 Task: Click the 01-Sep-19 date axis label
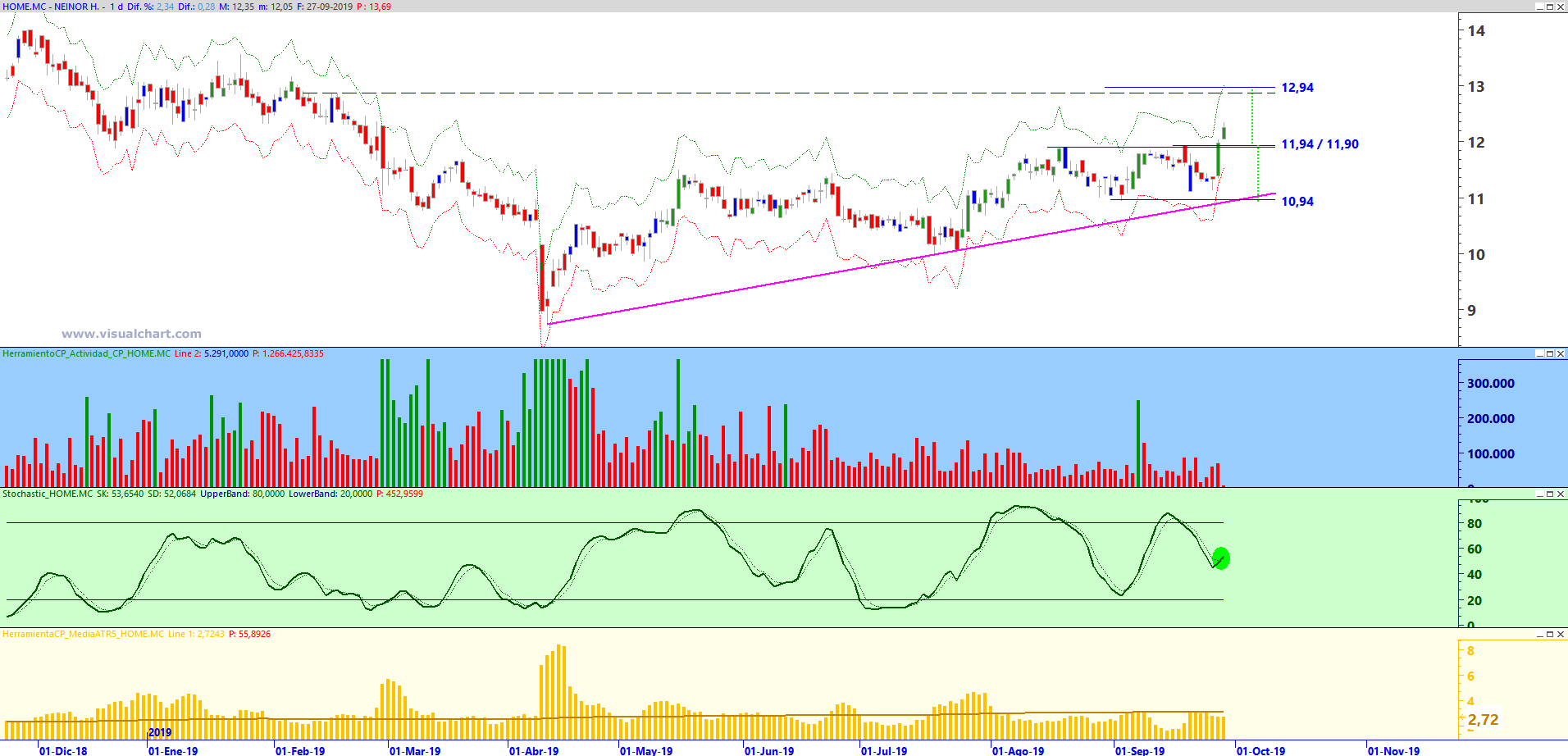point(1140,750)
